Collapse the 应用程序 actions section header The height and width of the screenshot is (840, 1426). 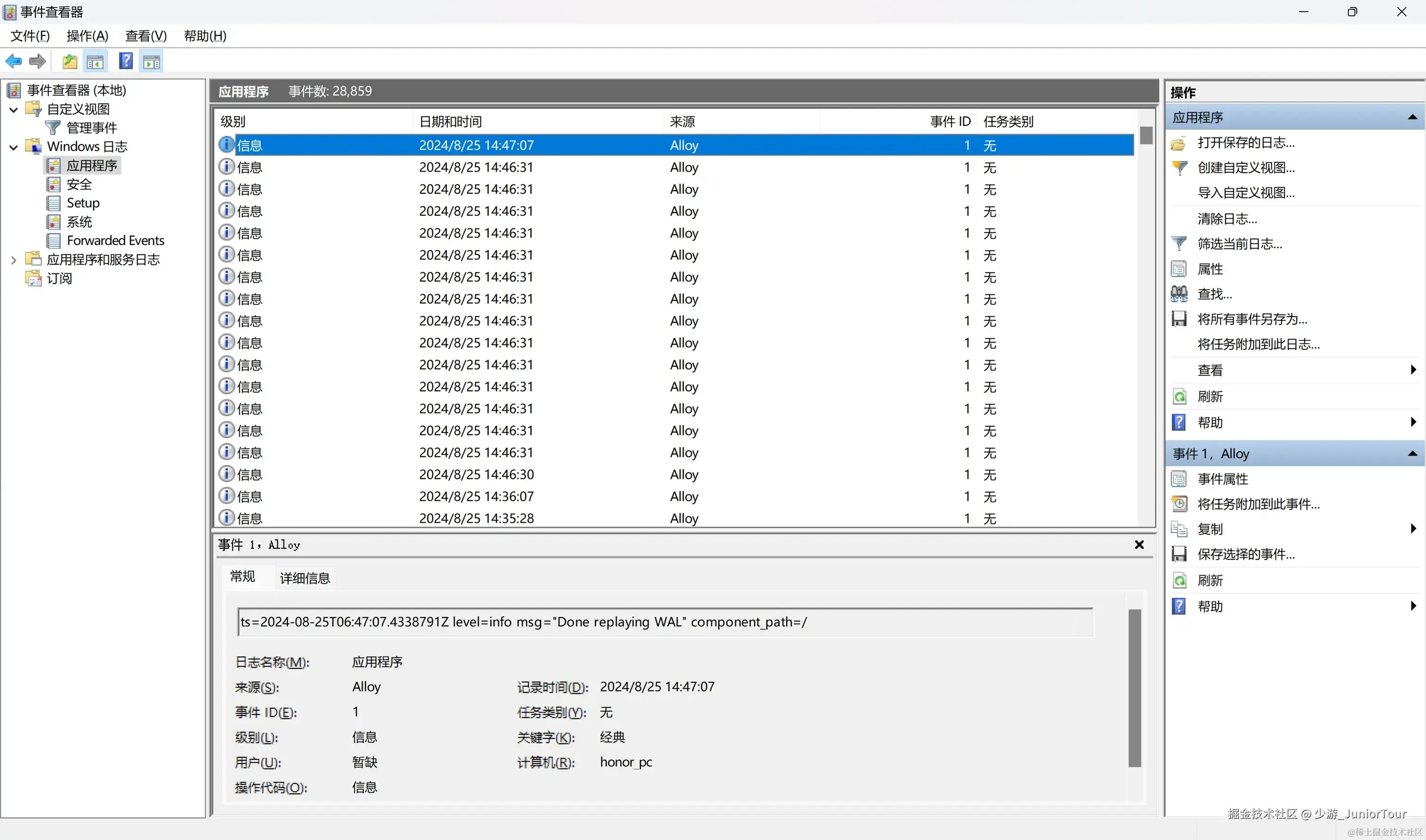click(1412, 117)
